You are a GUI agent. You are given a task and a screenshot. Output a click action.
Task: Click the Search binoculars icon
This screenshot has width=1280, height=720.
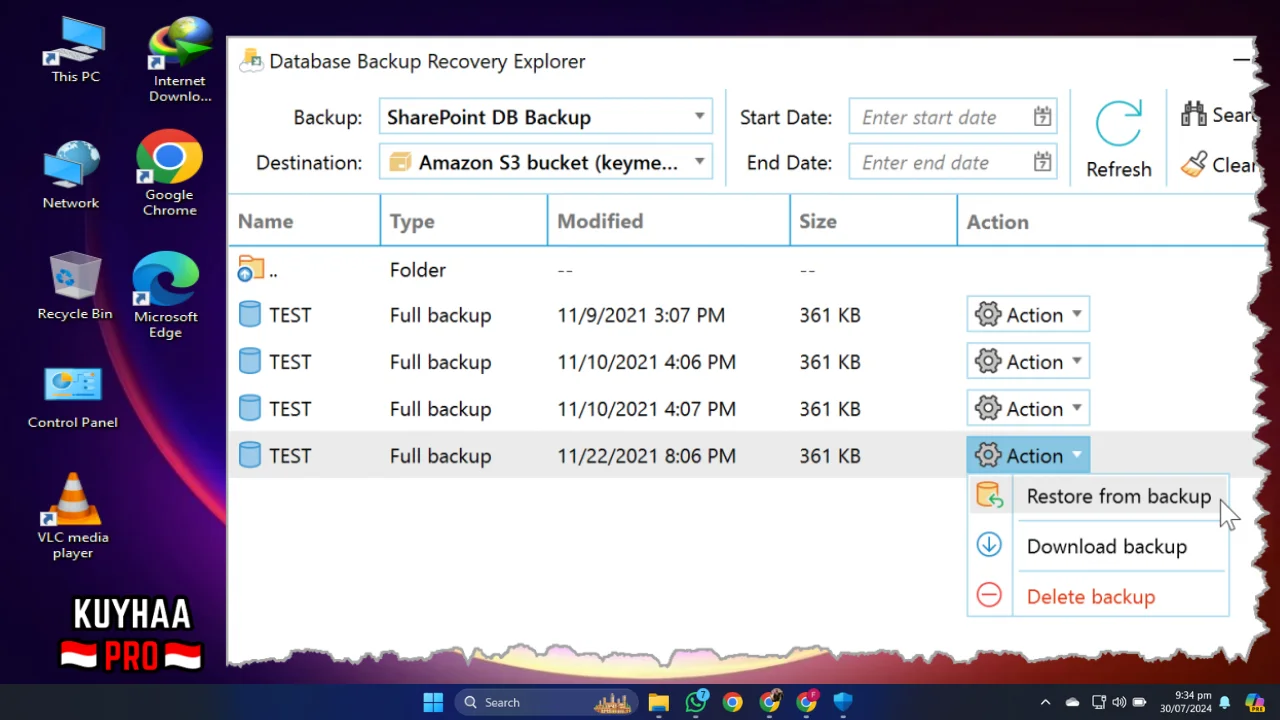[x=1193, y=114]
